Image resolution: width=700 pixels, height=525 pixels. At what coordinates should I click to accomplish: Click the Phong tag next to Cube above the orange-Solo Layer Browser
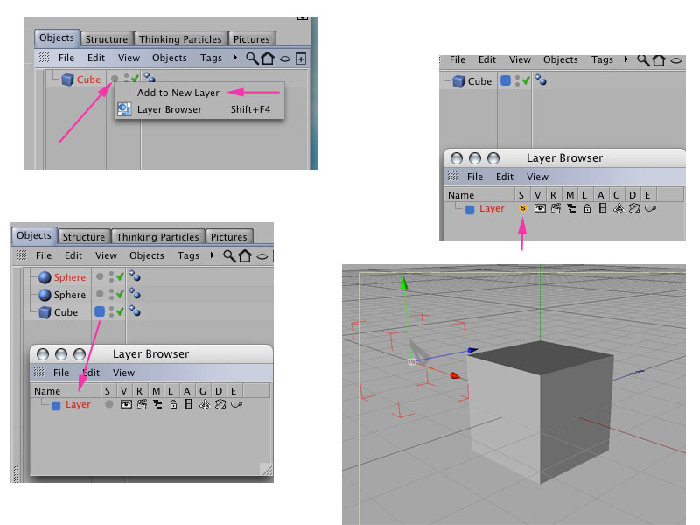[x=541, y=80]
